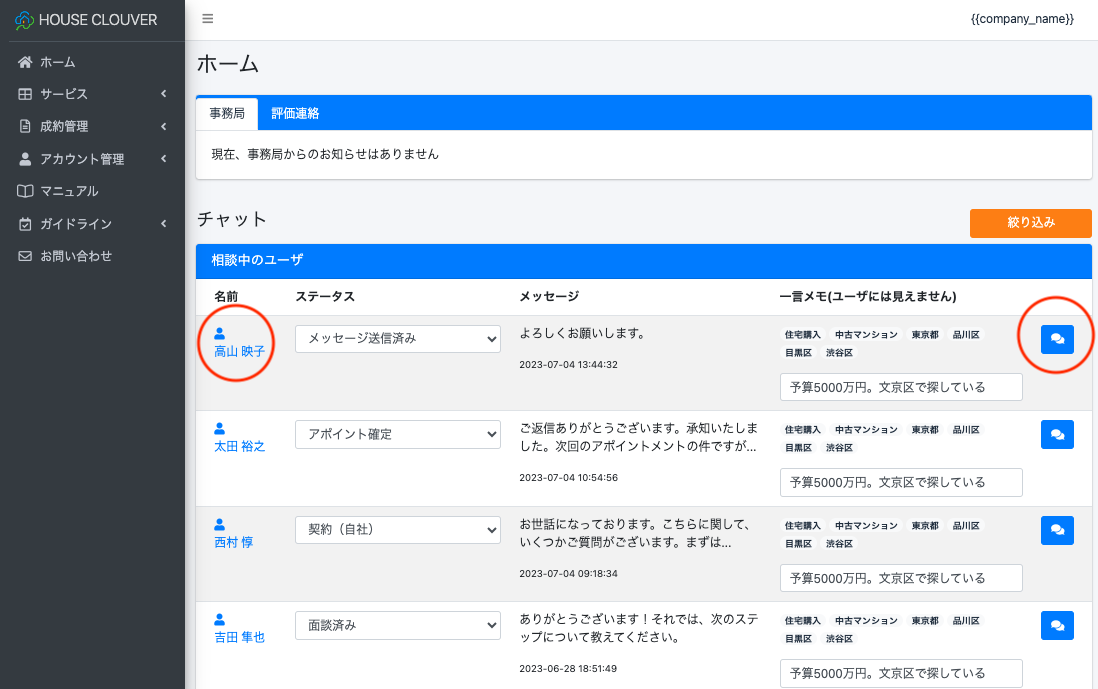The image size is (1098, 689).
Task: Click the hamburger menu icon
Action: (207, 19)
